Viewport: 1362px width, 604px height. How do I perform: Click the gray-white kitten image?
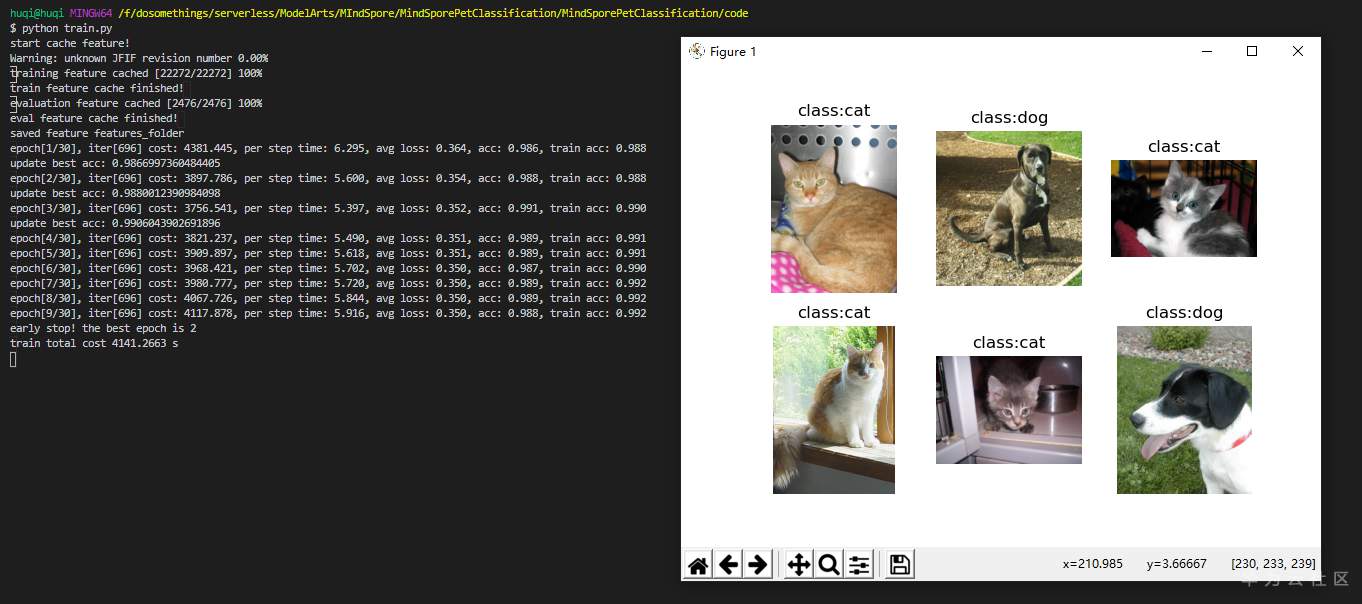pyautogui.click(x=1184, y=208)
